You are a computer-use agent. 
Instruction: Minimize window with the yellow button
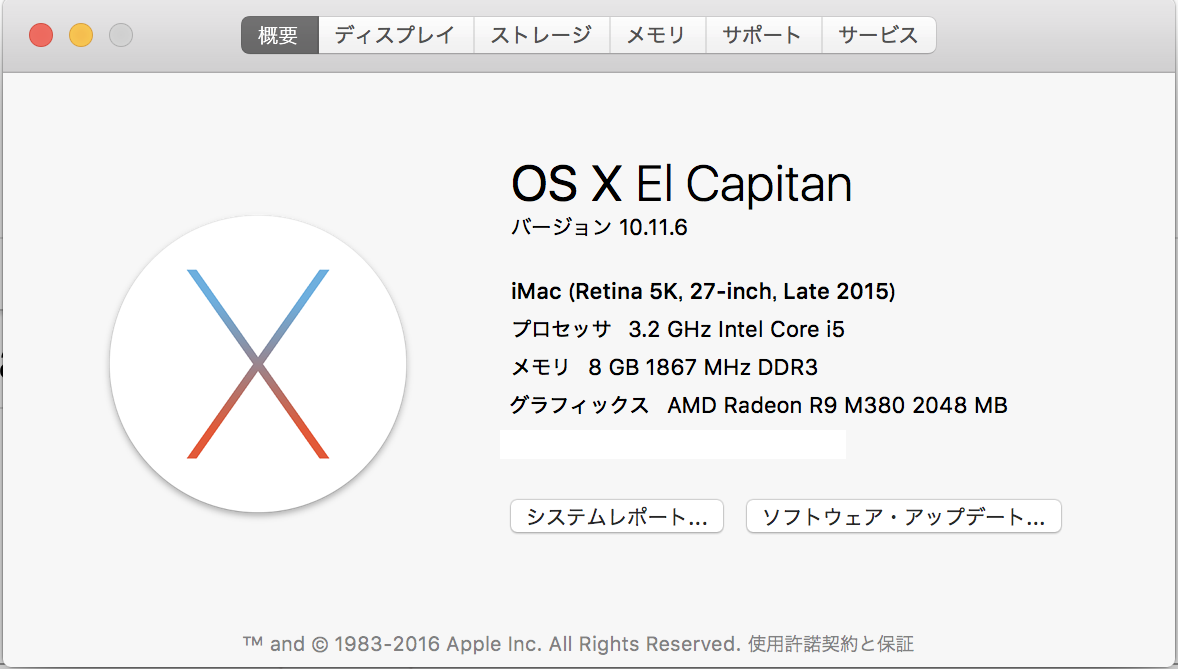81,35
